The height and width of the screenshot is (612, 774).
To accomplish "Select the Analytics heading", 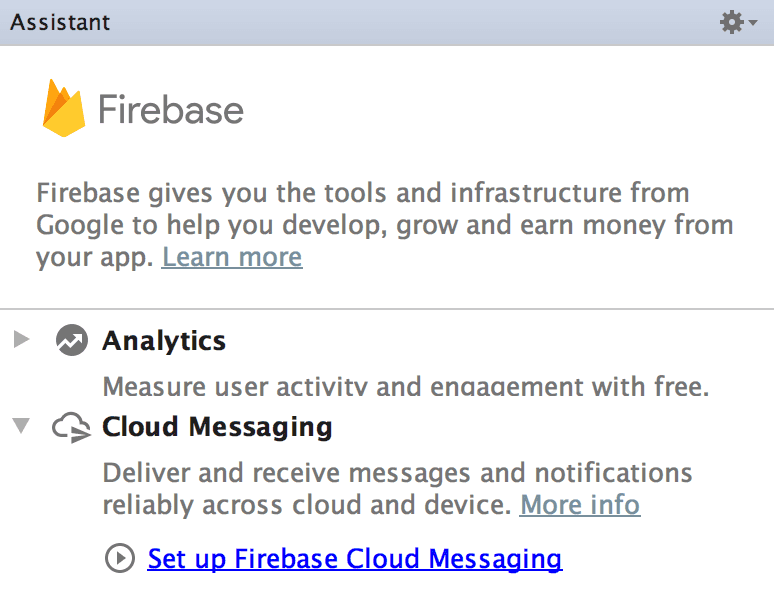I will pyautogui.click(x=164, y=341).
